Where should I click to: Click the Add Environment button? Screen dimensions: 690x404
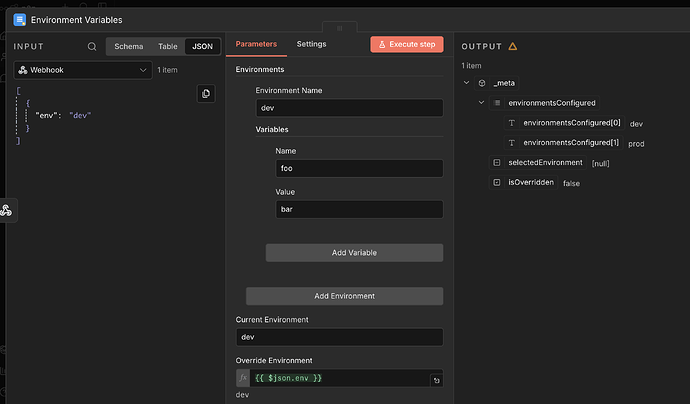(344, 296)
